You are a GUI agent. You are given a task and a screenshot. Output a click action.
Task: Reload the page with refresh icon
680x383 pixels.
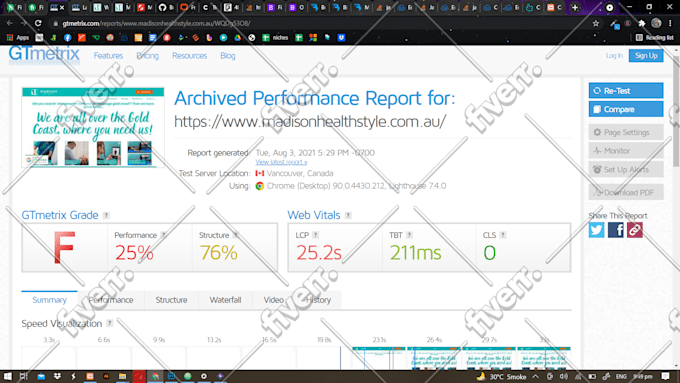38,23
